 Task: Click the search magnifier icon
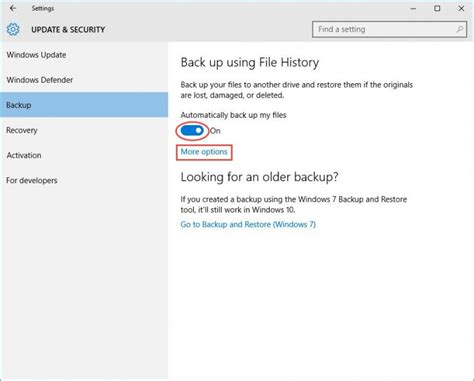(x=460, y=29)
